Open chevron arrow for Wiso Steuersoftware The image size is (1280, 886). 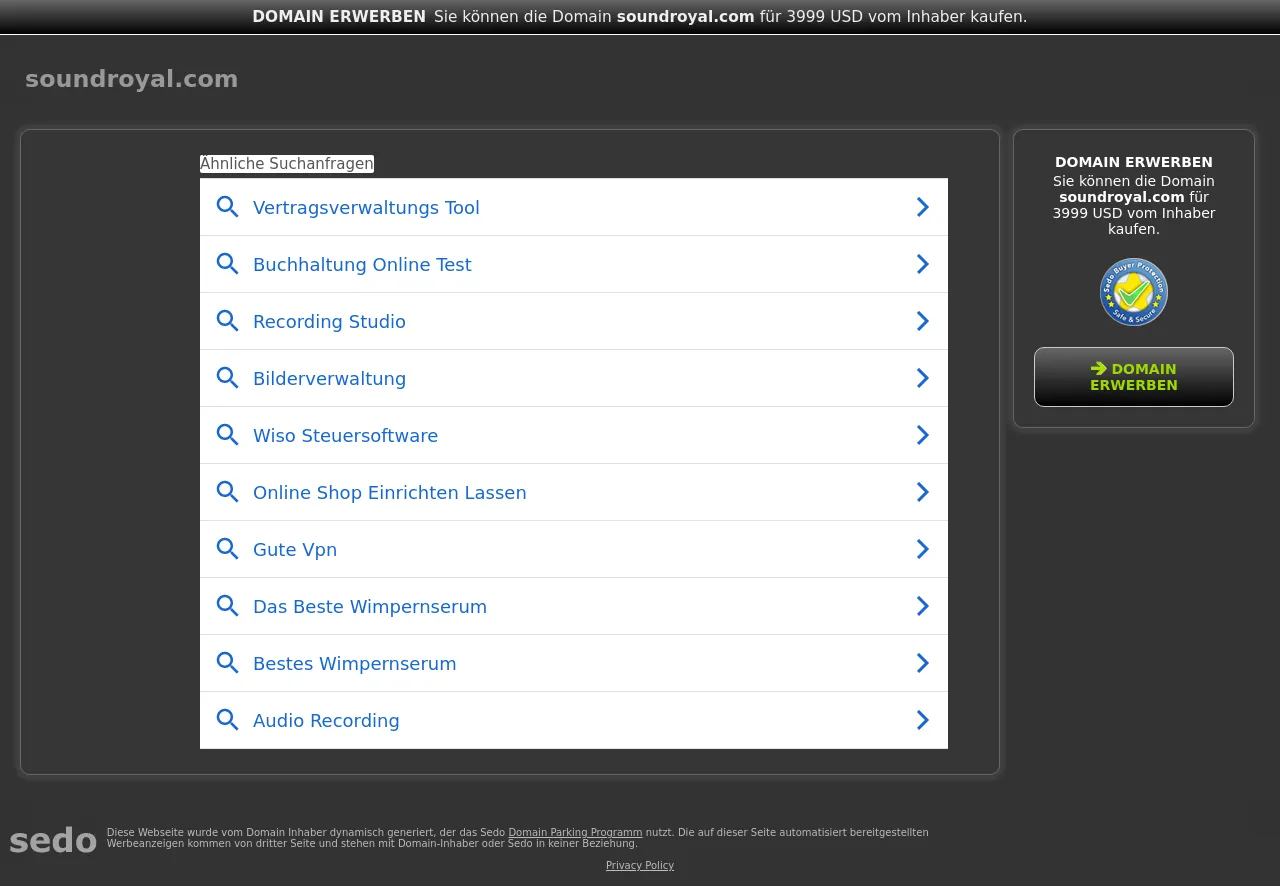pyautogui.click(x=922, y=435)
